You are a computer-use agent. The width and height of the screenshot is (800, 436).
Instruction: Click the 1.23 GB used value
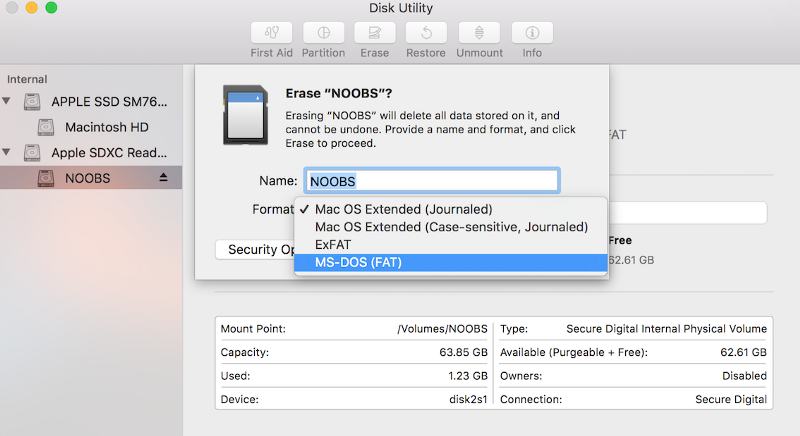click(468, 376)
